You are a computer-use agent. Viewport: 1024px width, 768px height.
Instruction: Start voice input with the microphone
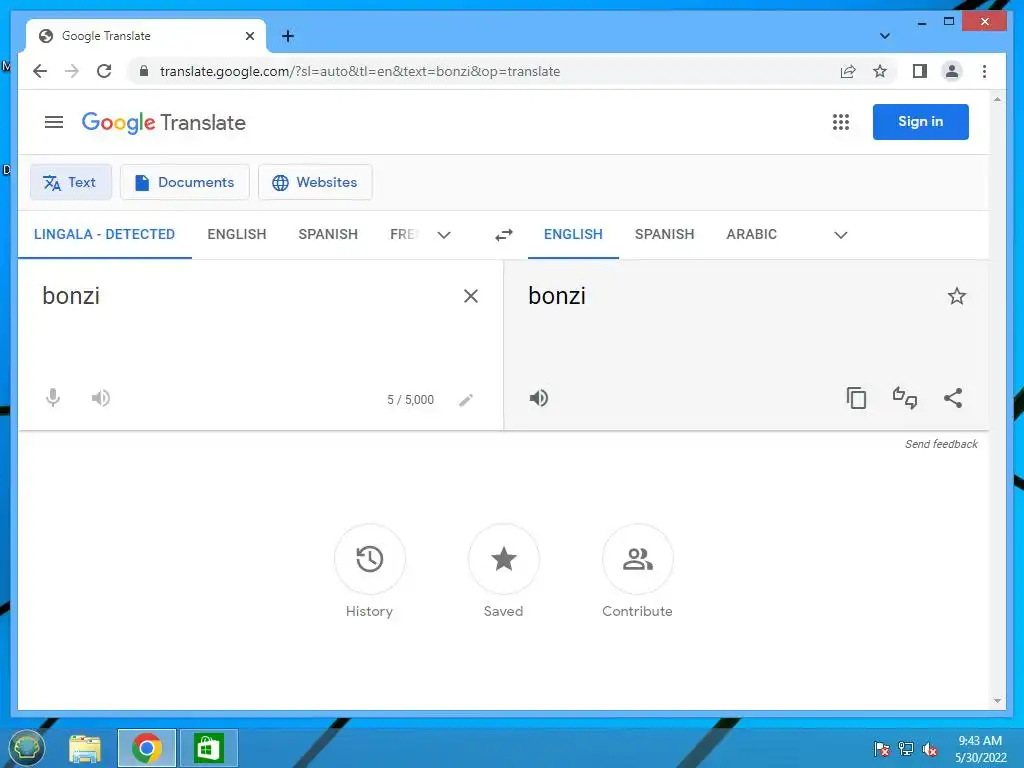coord(53,398)
